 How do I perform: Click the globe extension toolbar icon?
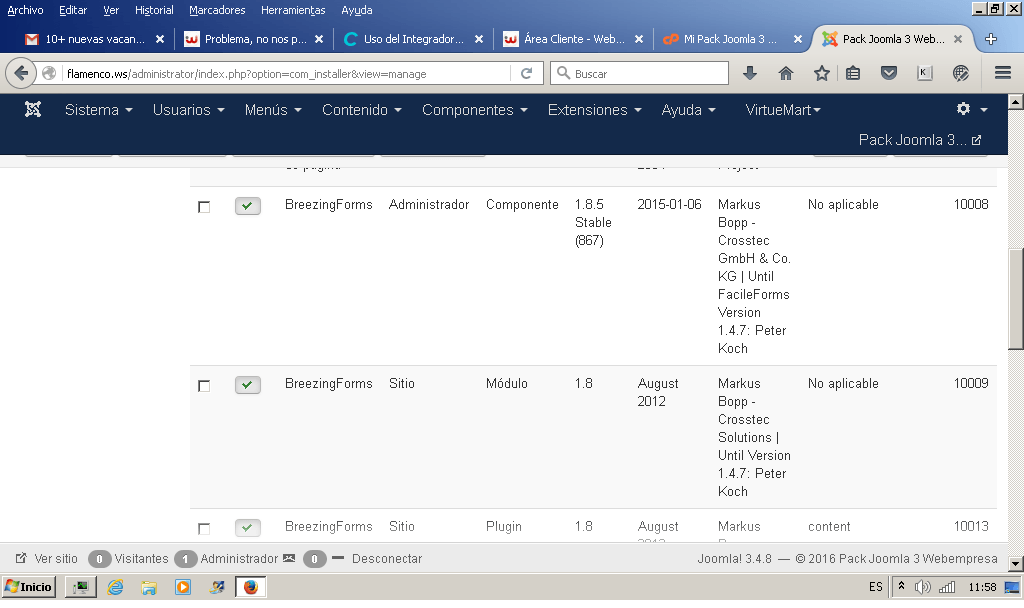pos(961,73)
